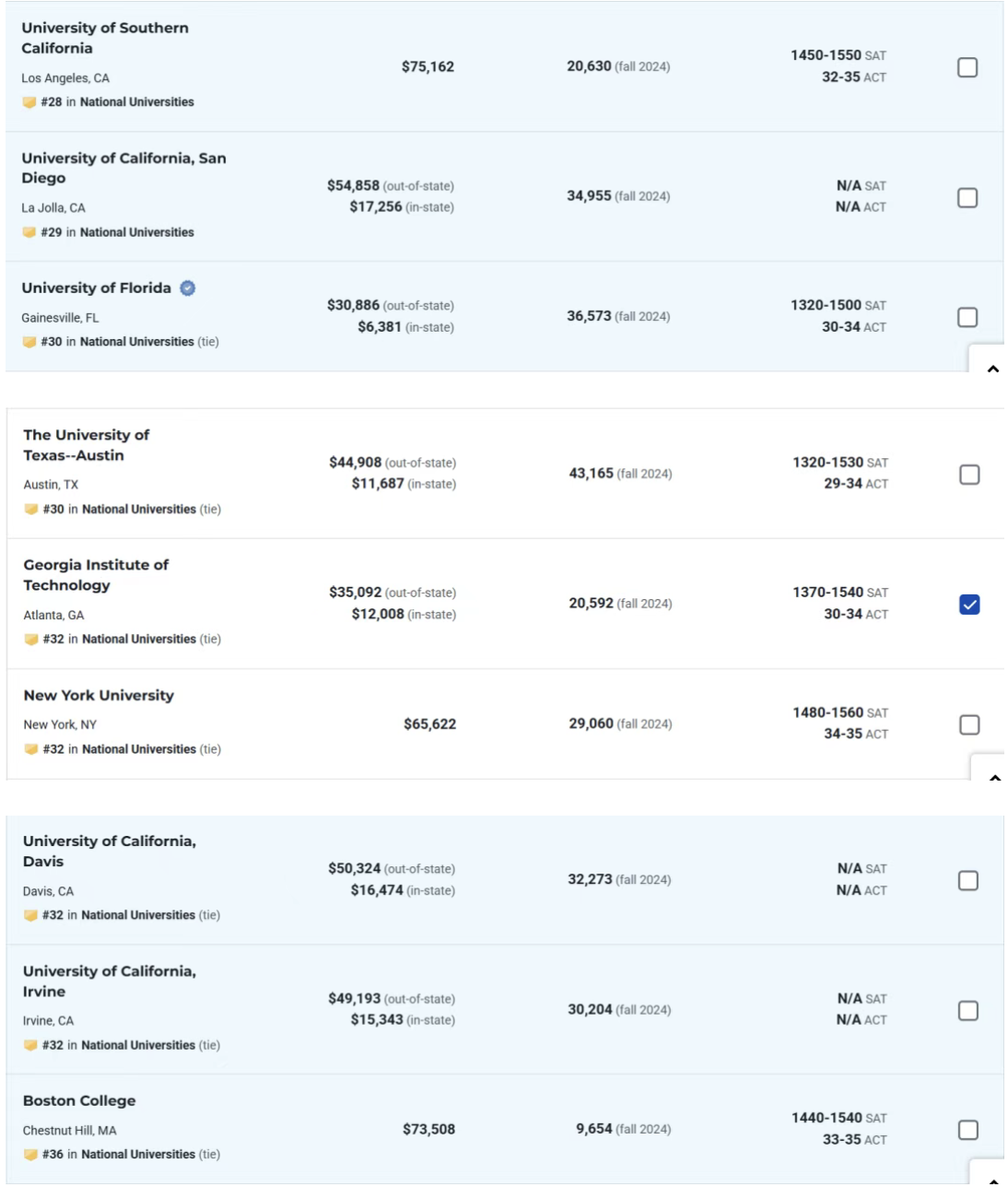Open The University of Texas--Austin page link
The image size is (1008, 1187).
[x=87, y=445]
